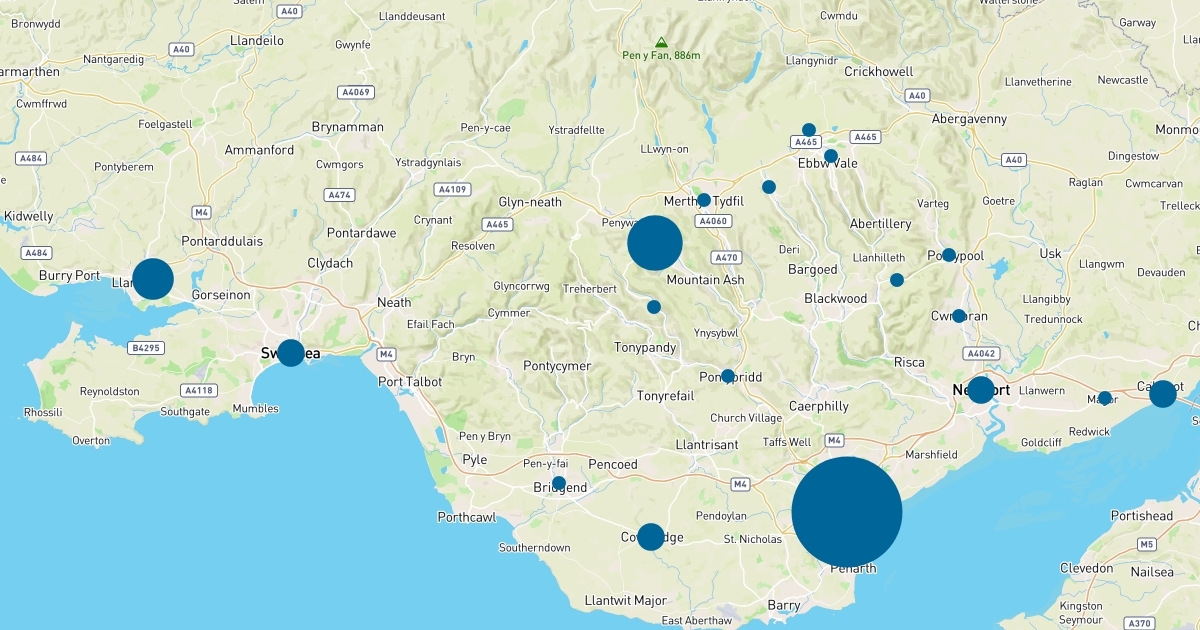Click the Bargoed town label
This screenshot has width=1200, height=630.
tap(813, 270)
